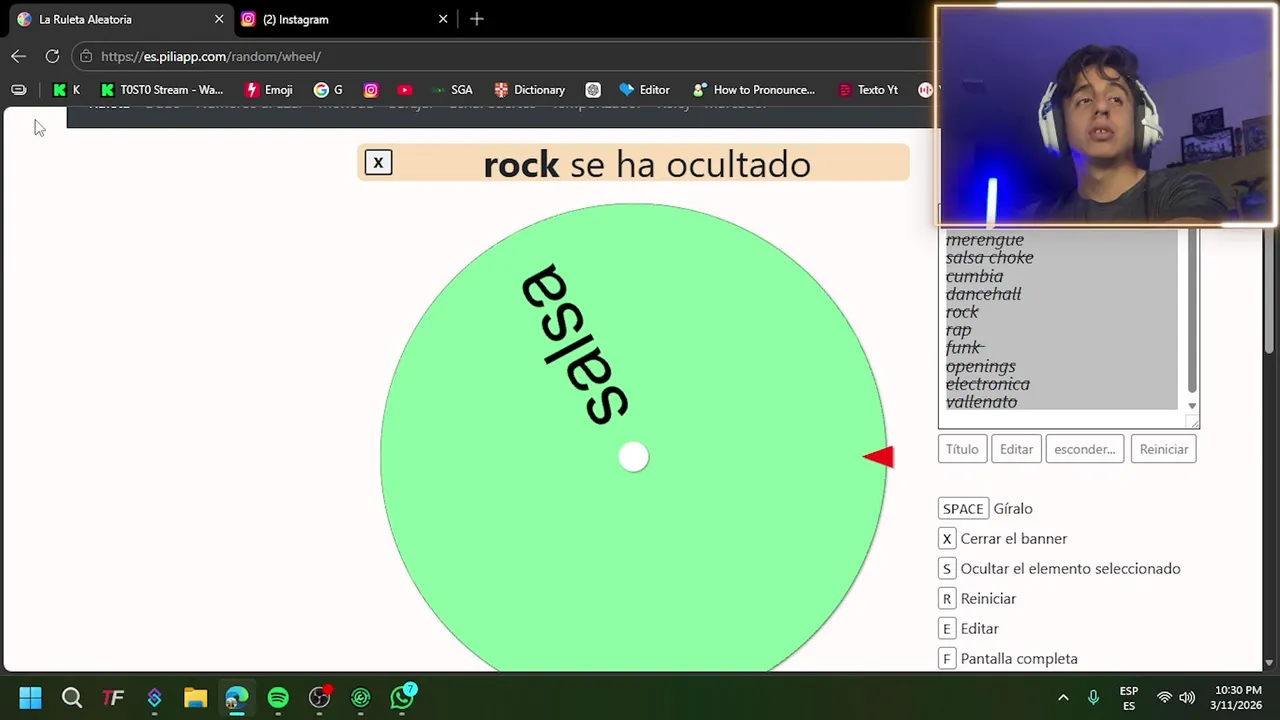This screenshot has height=720, width=1280.
Task: Open the Texto Yt bookmark
Action: tap(868, 90)
